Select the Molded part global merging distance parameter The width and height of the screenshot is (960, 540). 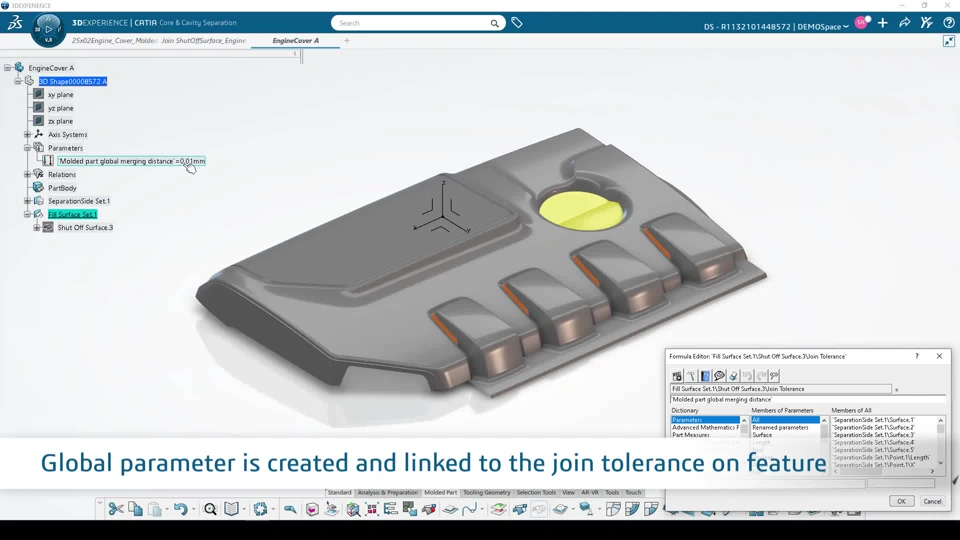(x=132, y=161)
